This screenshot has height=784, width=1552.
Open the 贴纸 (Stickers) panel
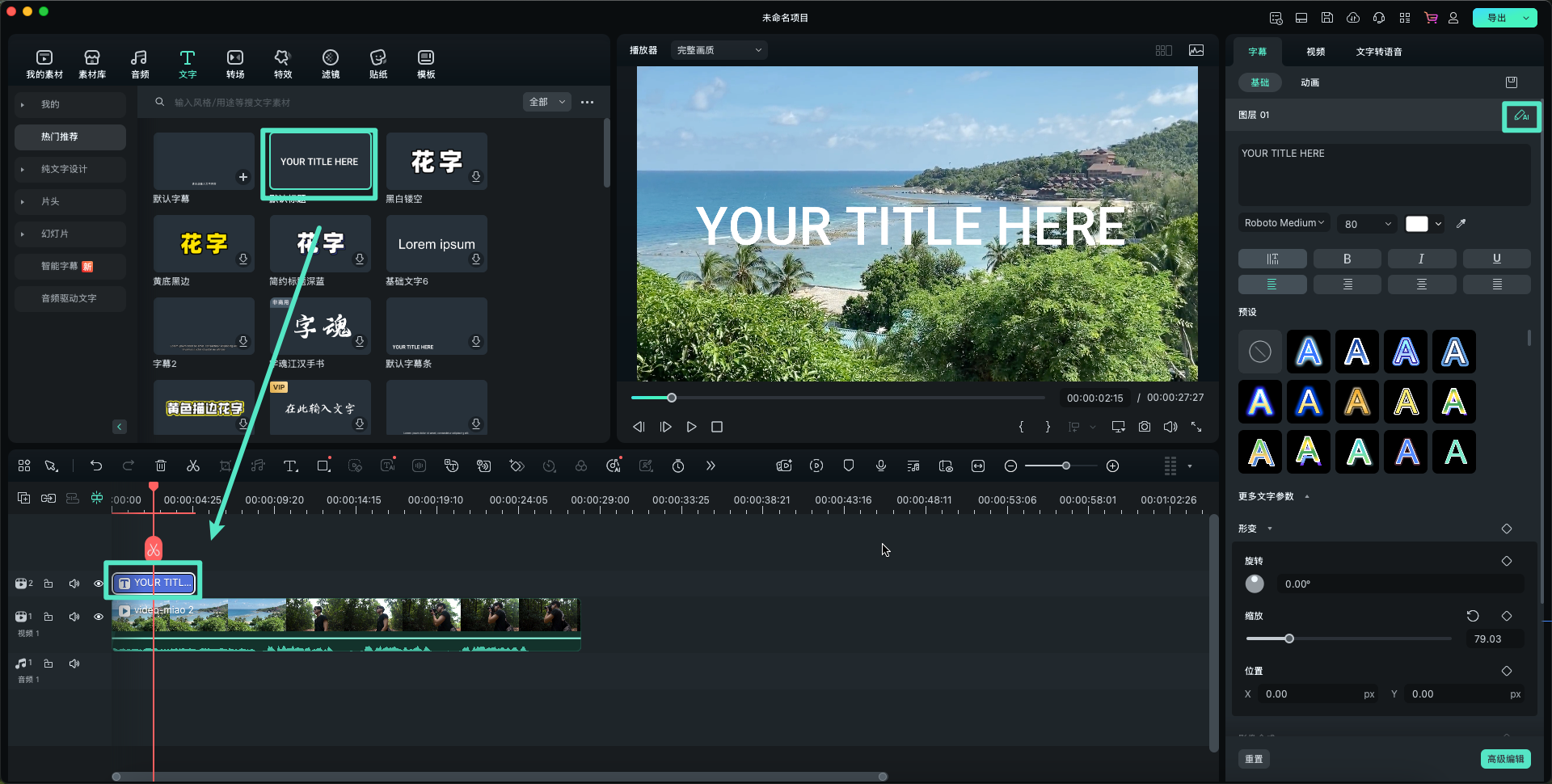tap(377, 63)
